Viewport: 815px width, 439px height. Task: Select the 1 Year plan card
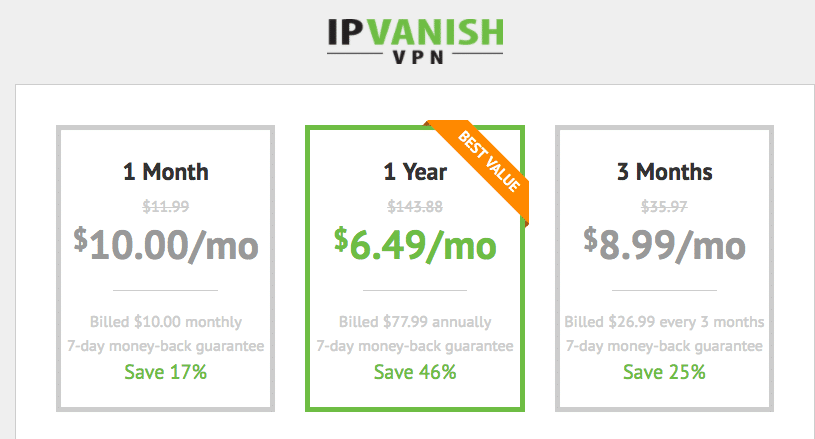pyautogui.click(x=415, y=268)
